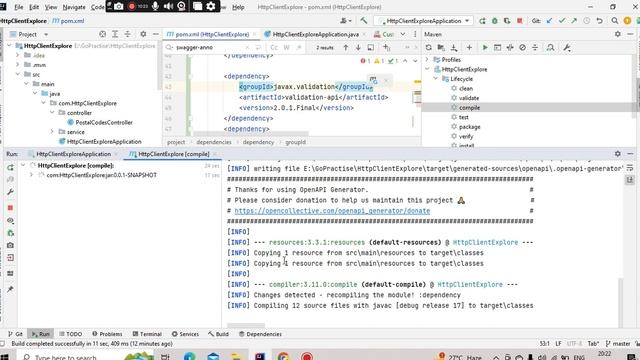Open the Help menu
The width and height of the screenshot is (640, 360).
238,7
